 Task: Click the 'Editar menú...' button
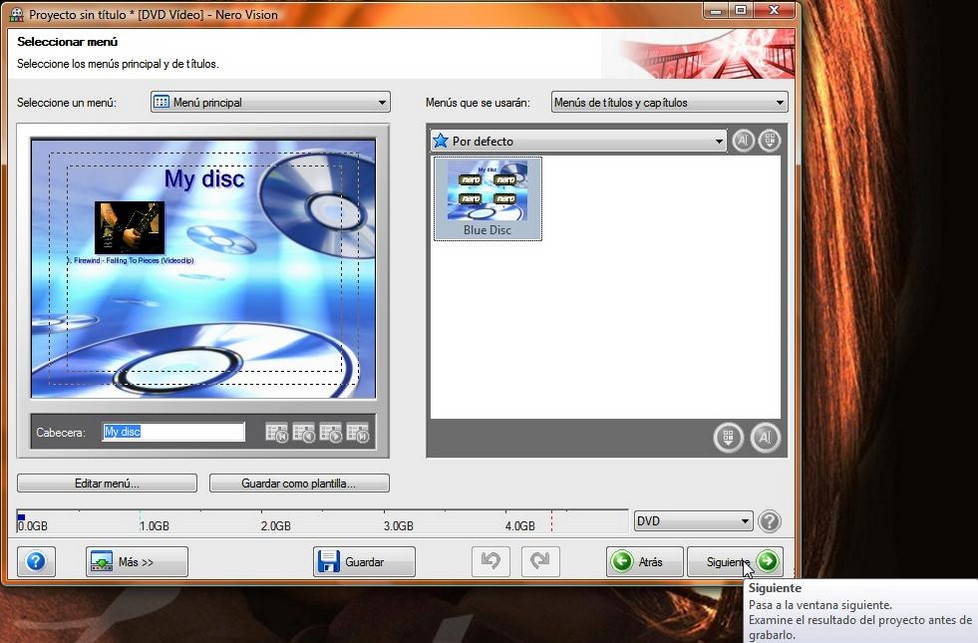pos(107,483)
